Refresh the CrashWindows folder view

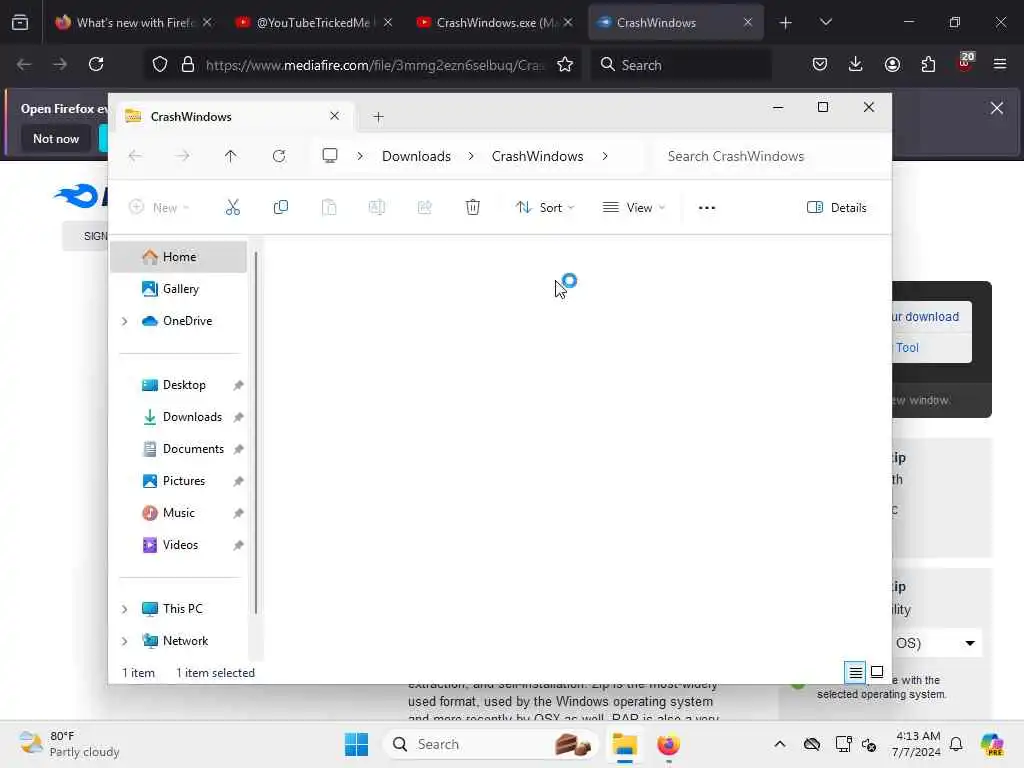click(x=279, y=156)
